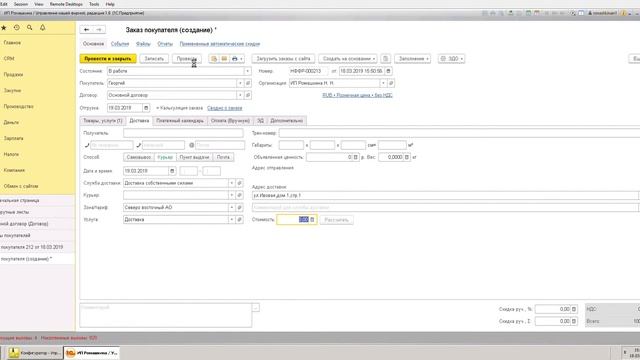This screenshot has height=360, width=640.
Task: Open the Договор record link icon
Action: click(248, 95)
